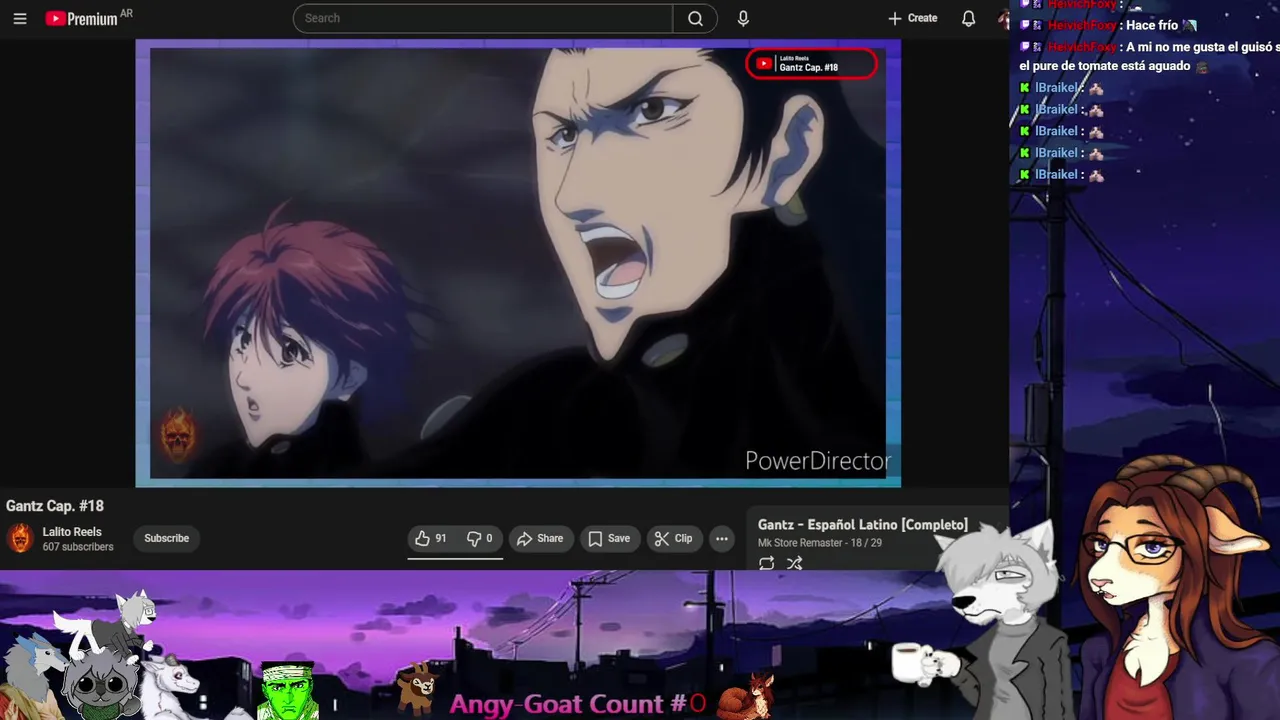Click the video player frame
This screenshot has height=720, width=1280.
tap(518, 263)
